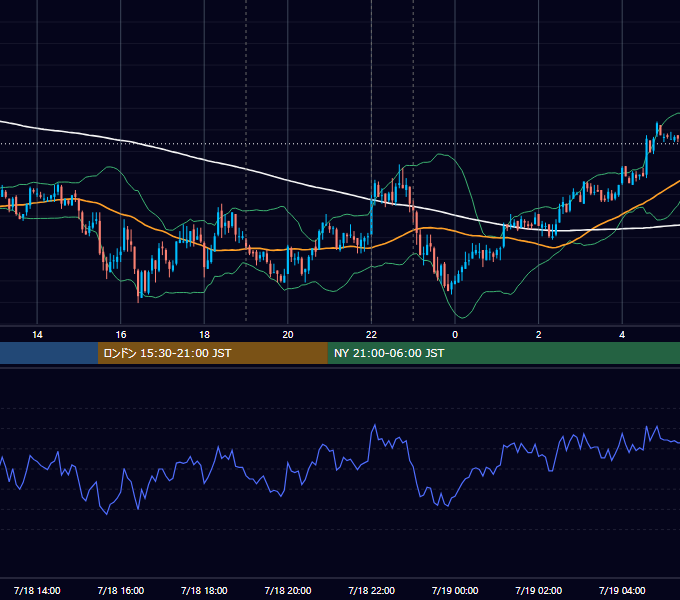Click the hour label 4 on price chart axis

coord(622,335)
